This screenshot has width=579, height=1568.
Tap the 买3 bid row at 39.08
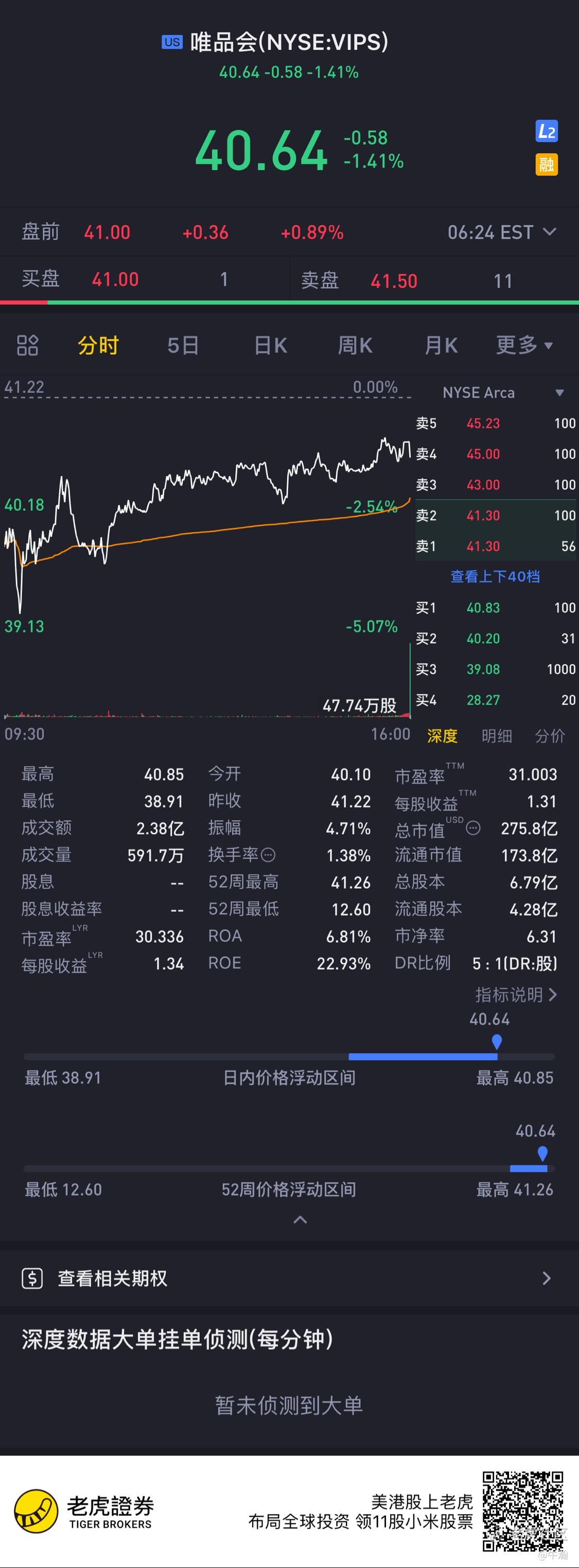click(496, 669)
